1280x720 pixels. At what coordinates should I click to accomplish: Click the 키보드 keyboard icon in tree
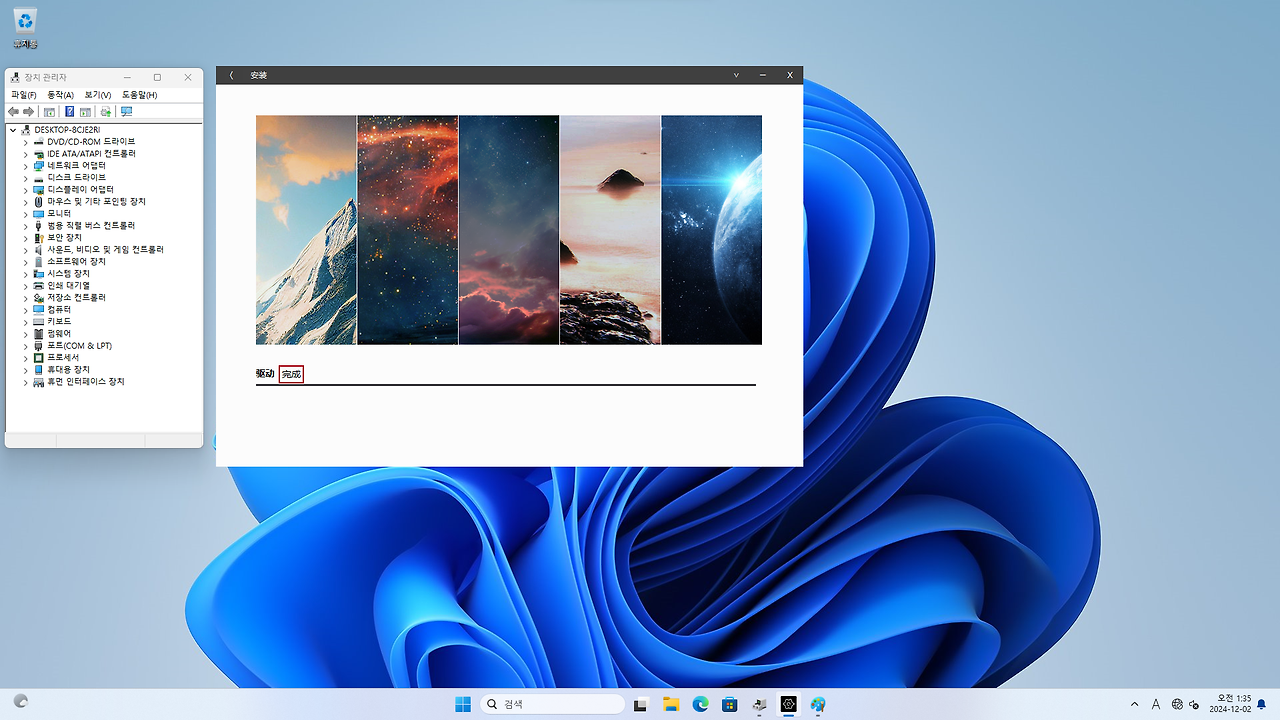[39, 322]
